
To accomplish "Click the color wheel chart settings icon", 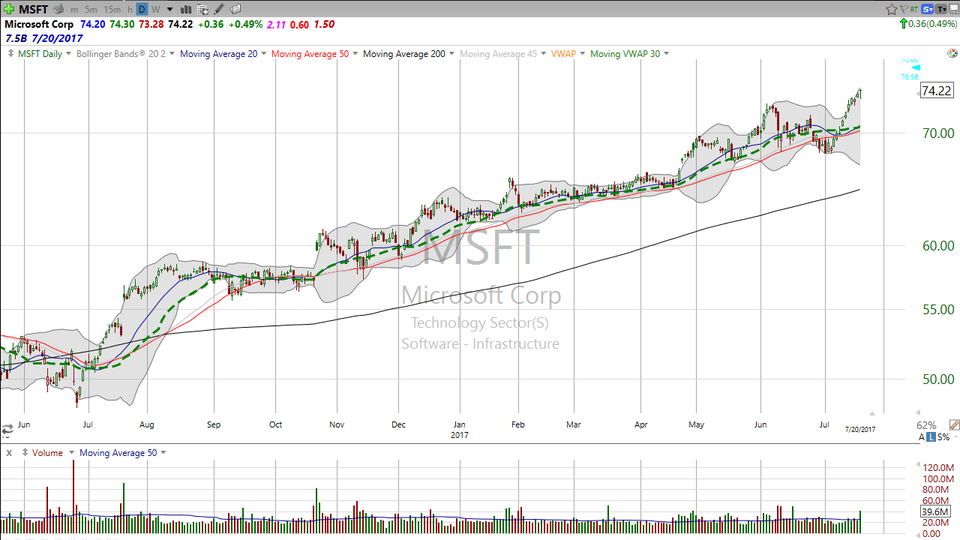I will click(952, 54).
